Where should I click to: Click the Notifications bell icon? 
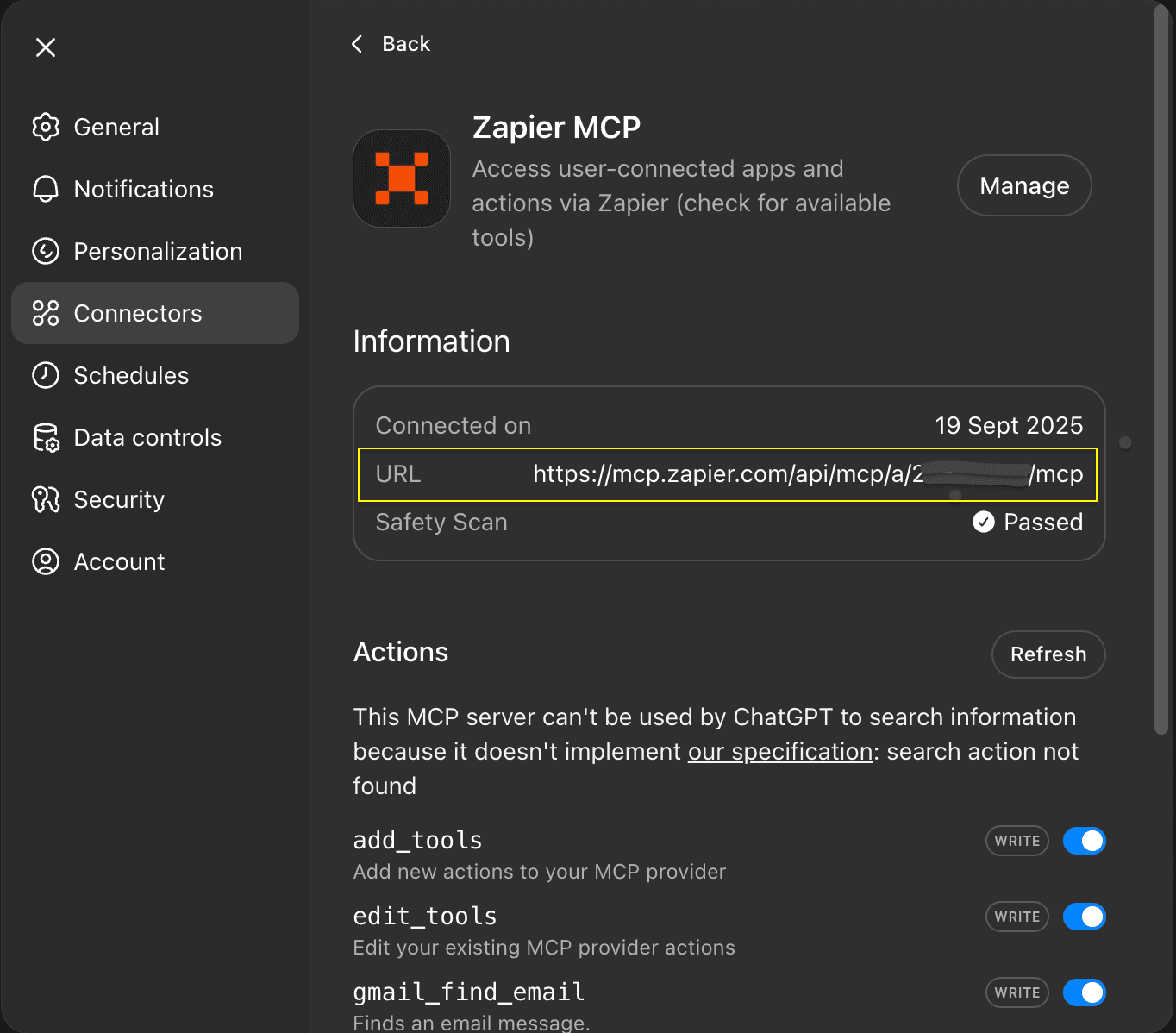click(46, 189)
